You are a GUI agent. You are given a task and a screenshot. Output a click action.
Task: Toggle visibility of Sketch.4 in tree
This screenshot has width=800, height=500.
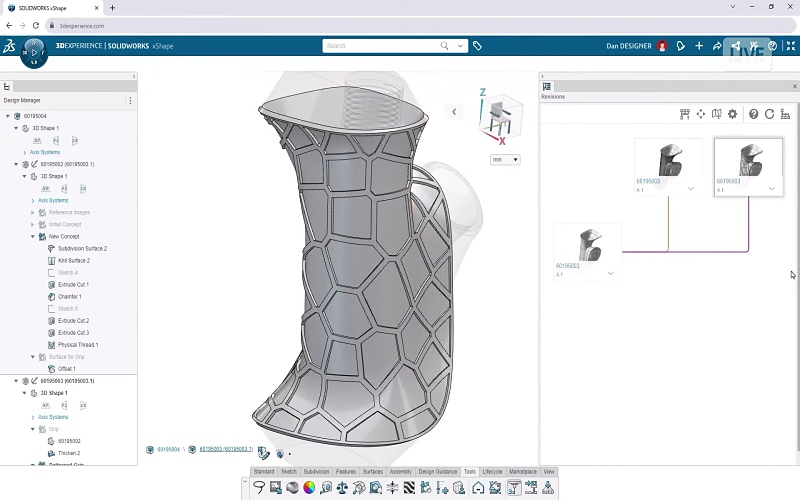pyautogui.click(x=51, y=273)
